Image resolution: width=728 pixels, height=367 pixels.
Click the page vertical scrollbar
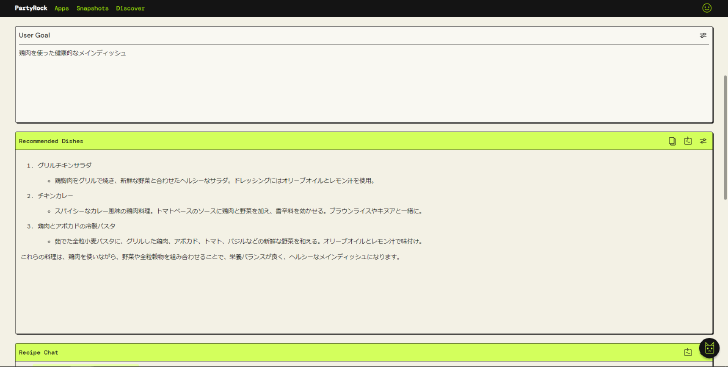point(725,138)
